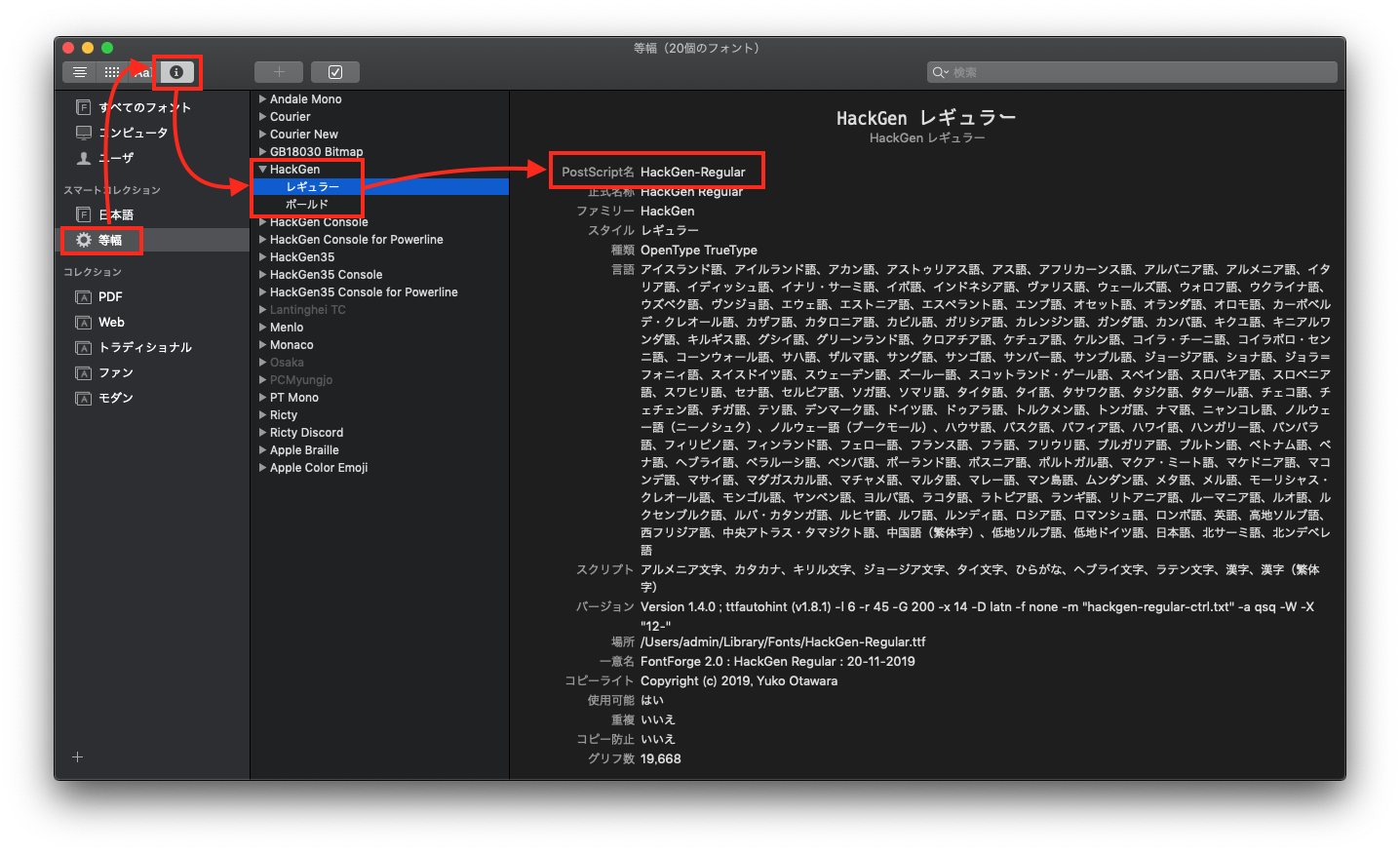Expand the Monaco family

[262, 345]
